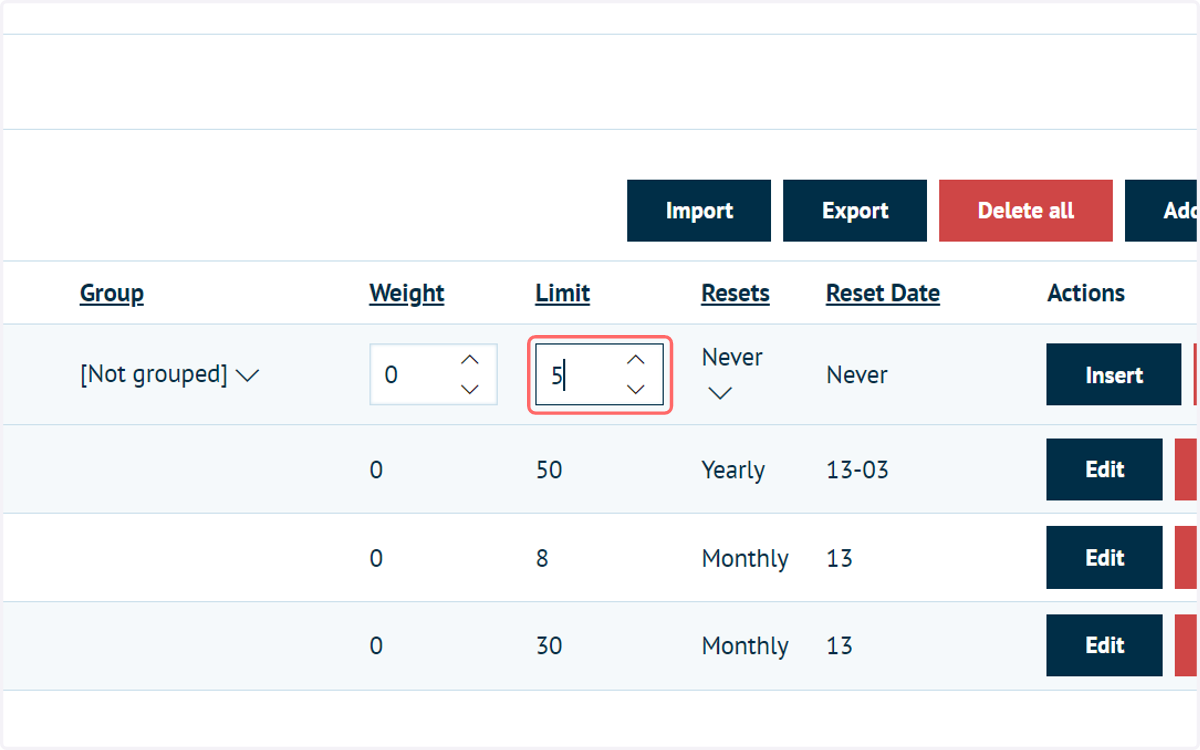Select the limit value 30 cell
Screen dimensions: 1200x750
click(549, 646)
